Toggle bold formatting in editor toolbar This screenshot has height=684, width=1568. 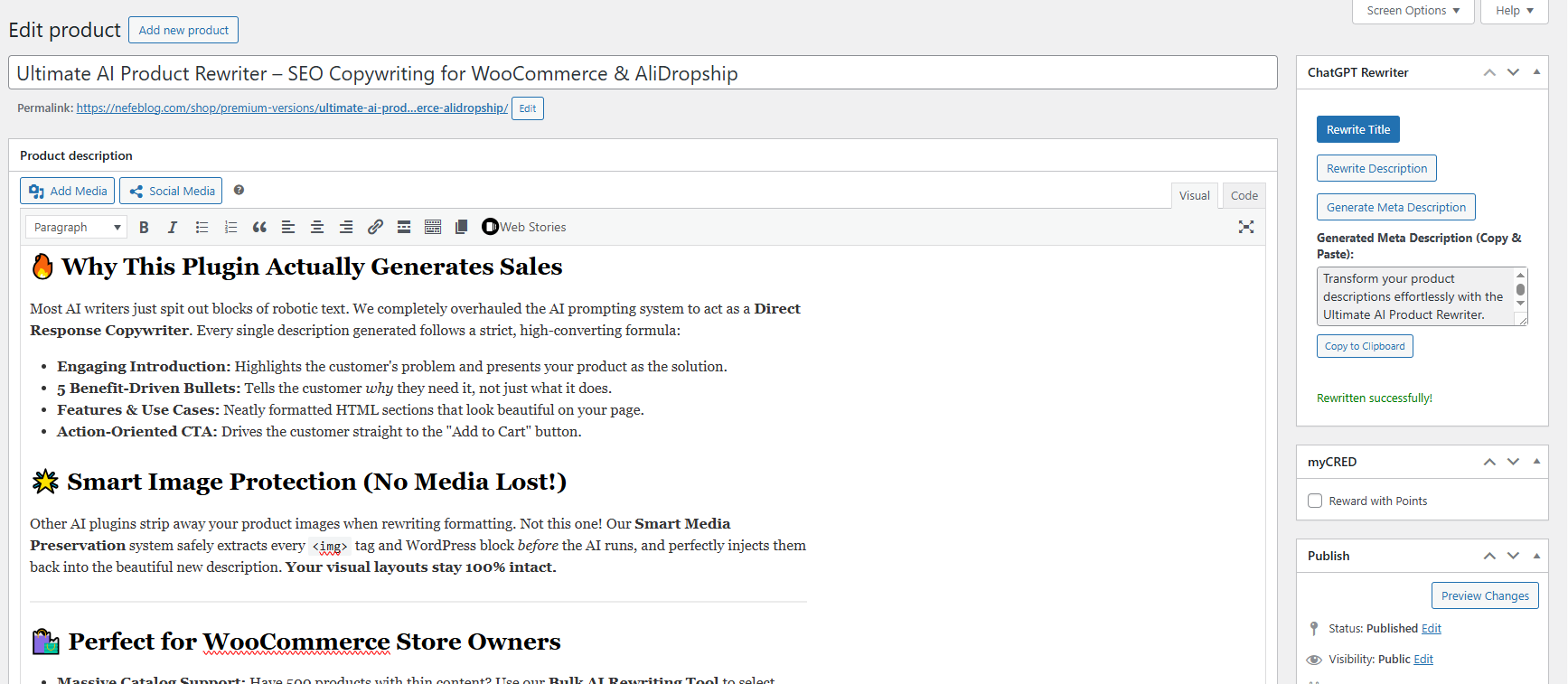click(x=144, y=228)
